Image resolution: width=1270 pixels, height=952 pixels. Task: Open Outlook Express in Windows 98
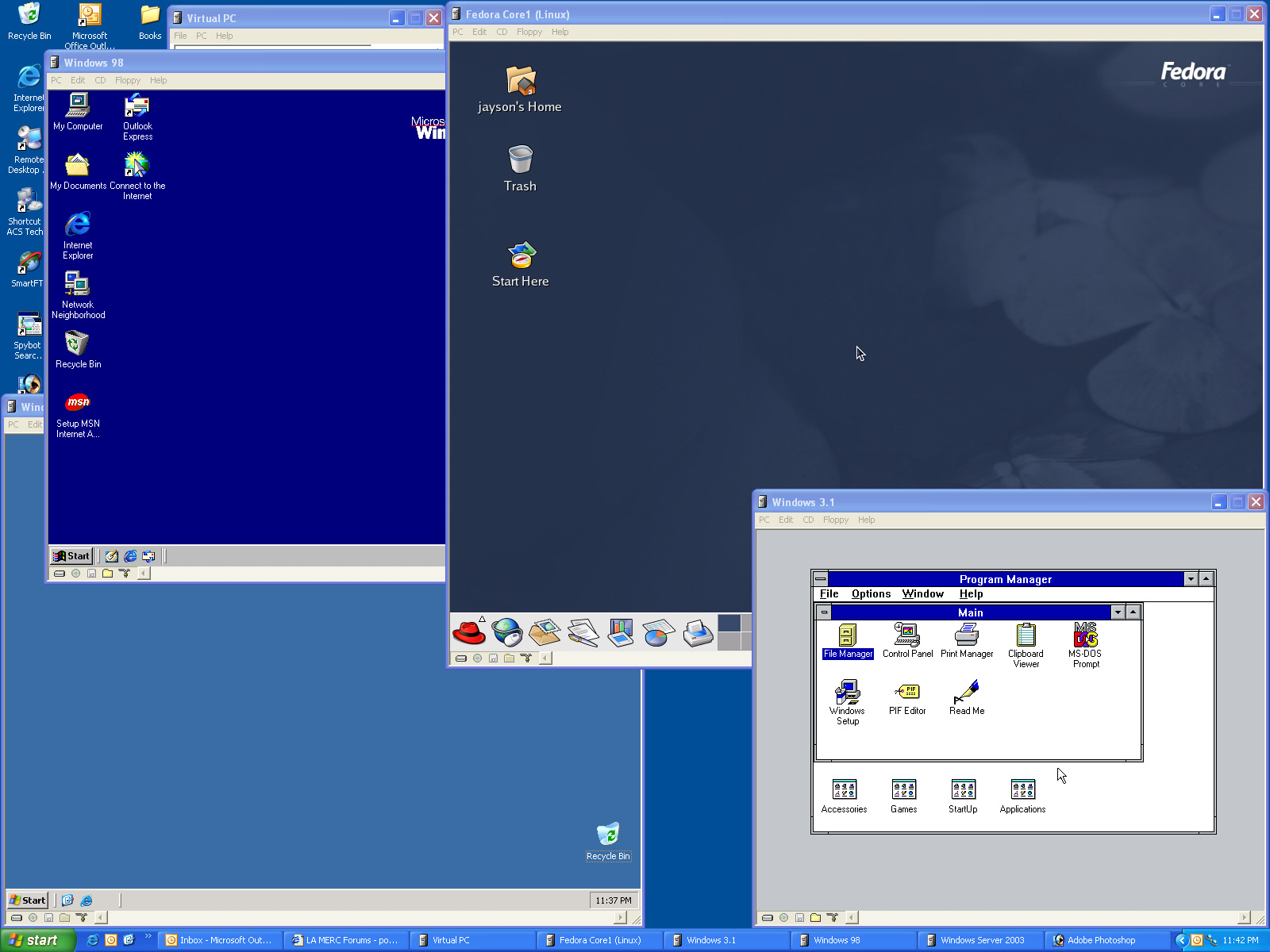[x=137, y=117]
